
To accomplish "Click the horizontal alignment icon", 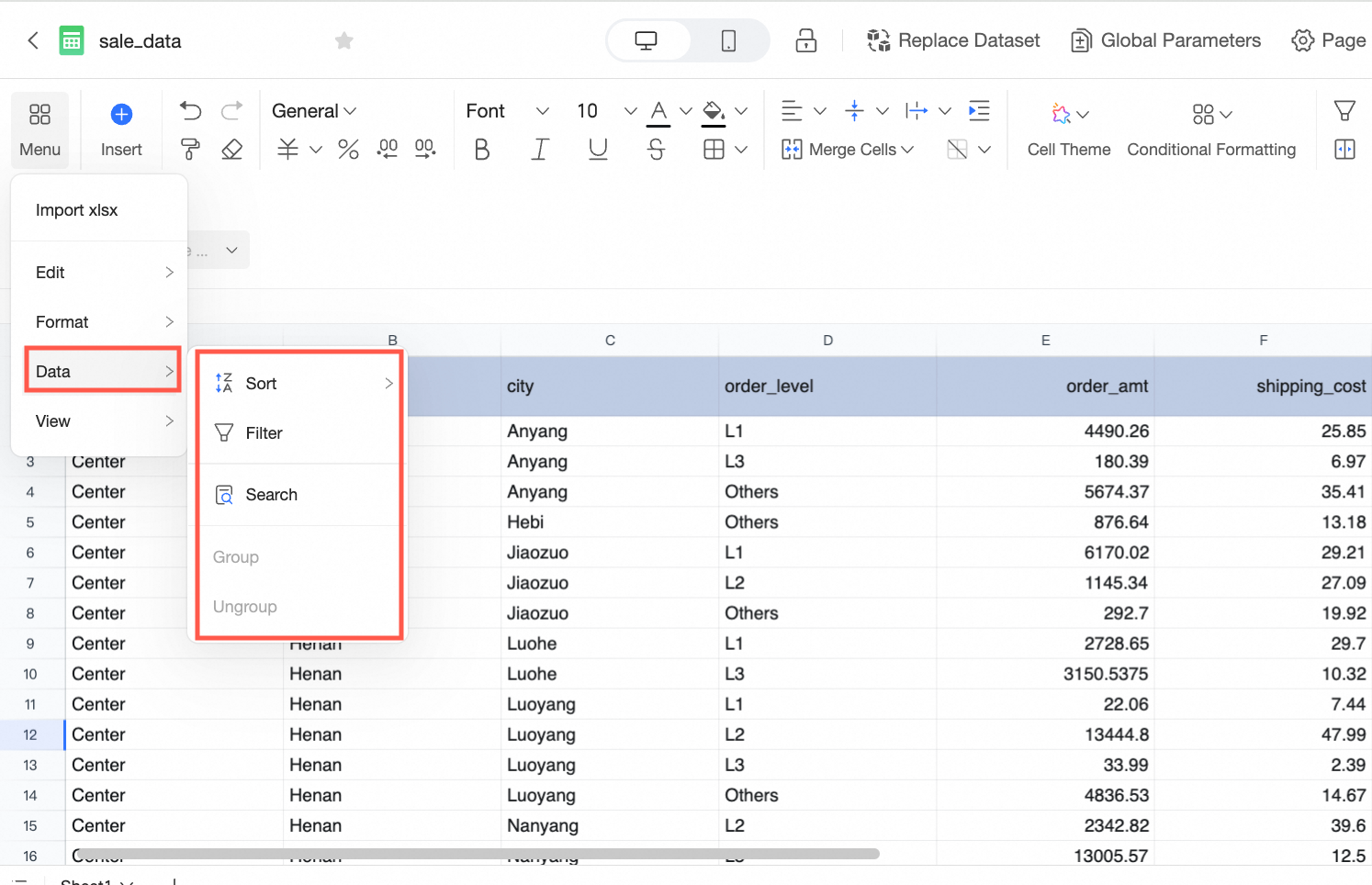I will [x=792, y=111].
